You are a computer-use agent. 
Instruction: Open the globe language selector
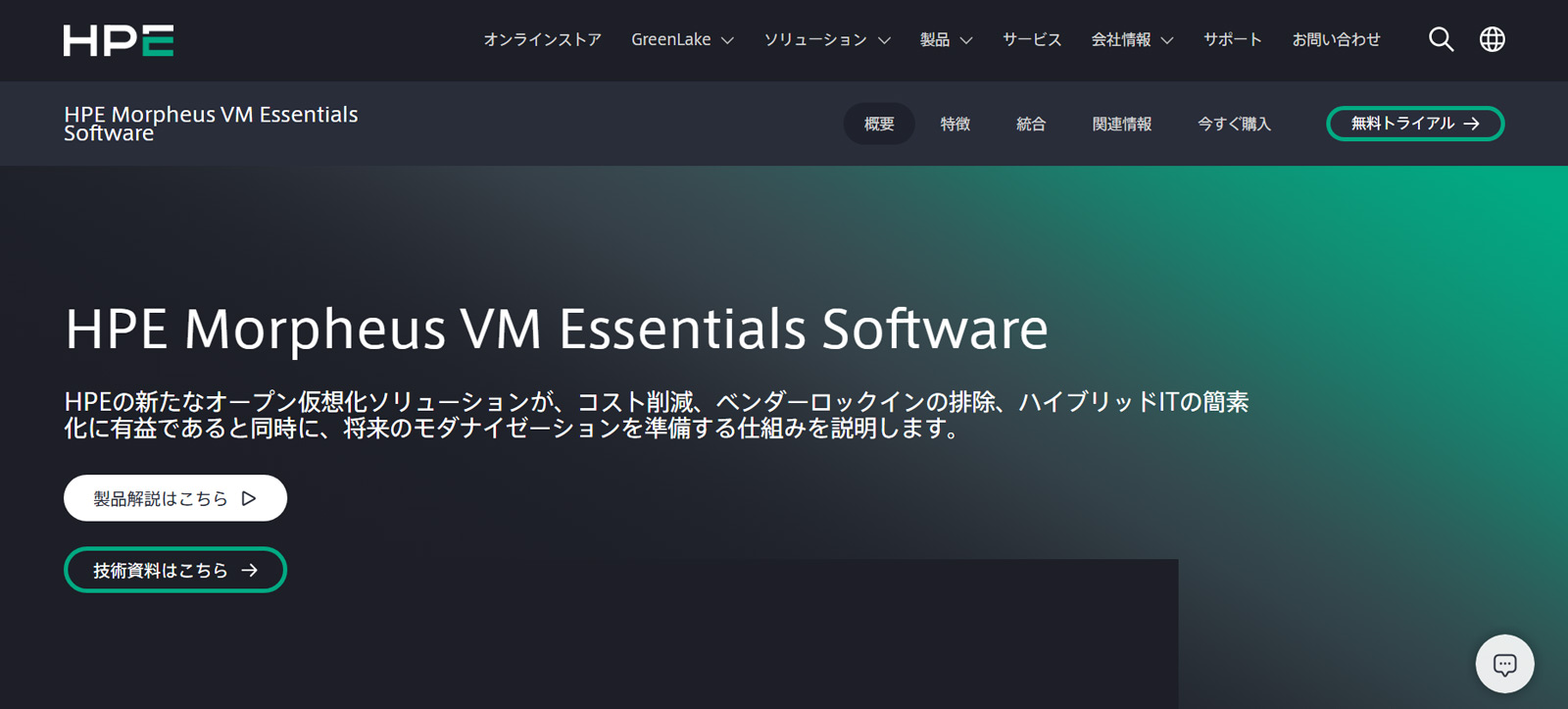(1493, 39)
